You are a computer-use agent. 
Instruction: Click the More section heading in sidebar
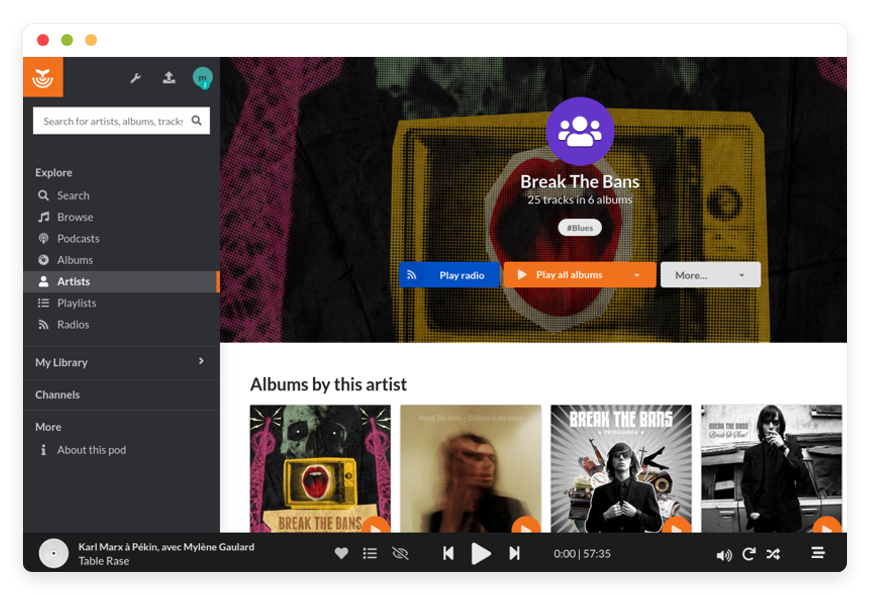pyautogui.click(x=48, y=427)
